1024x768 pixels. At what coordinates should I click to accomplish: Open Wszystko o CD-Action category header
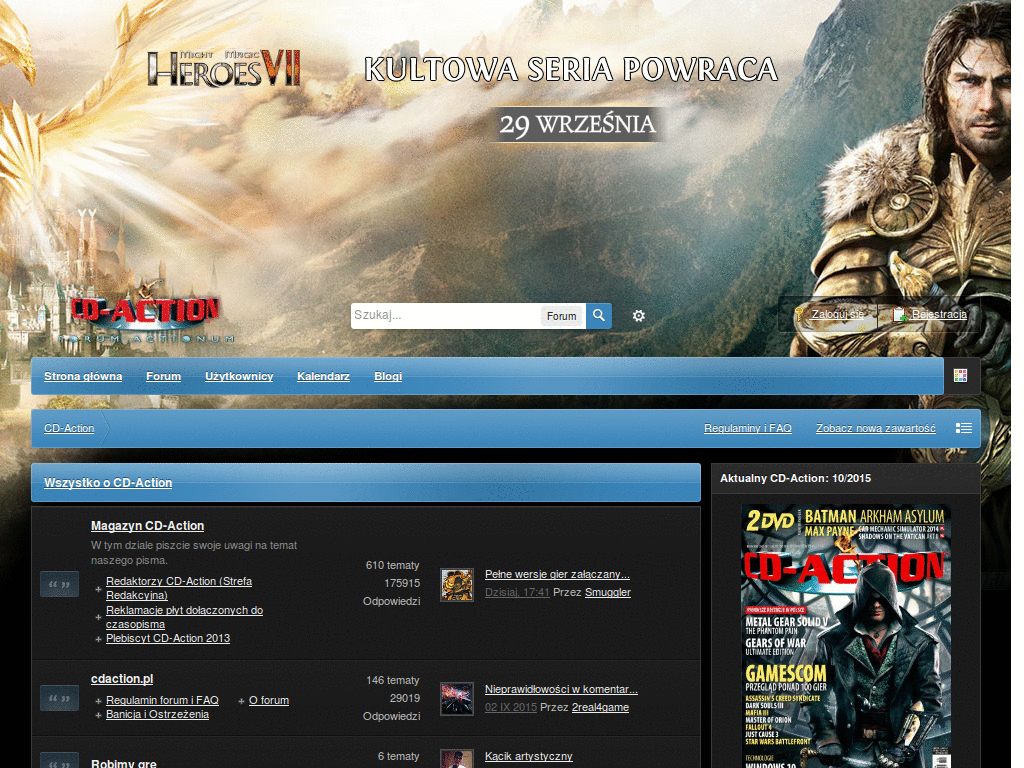click(x=108, y=483)
